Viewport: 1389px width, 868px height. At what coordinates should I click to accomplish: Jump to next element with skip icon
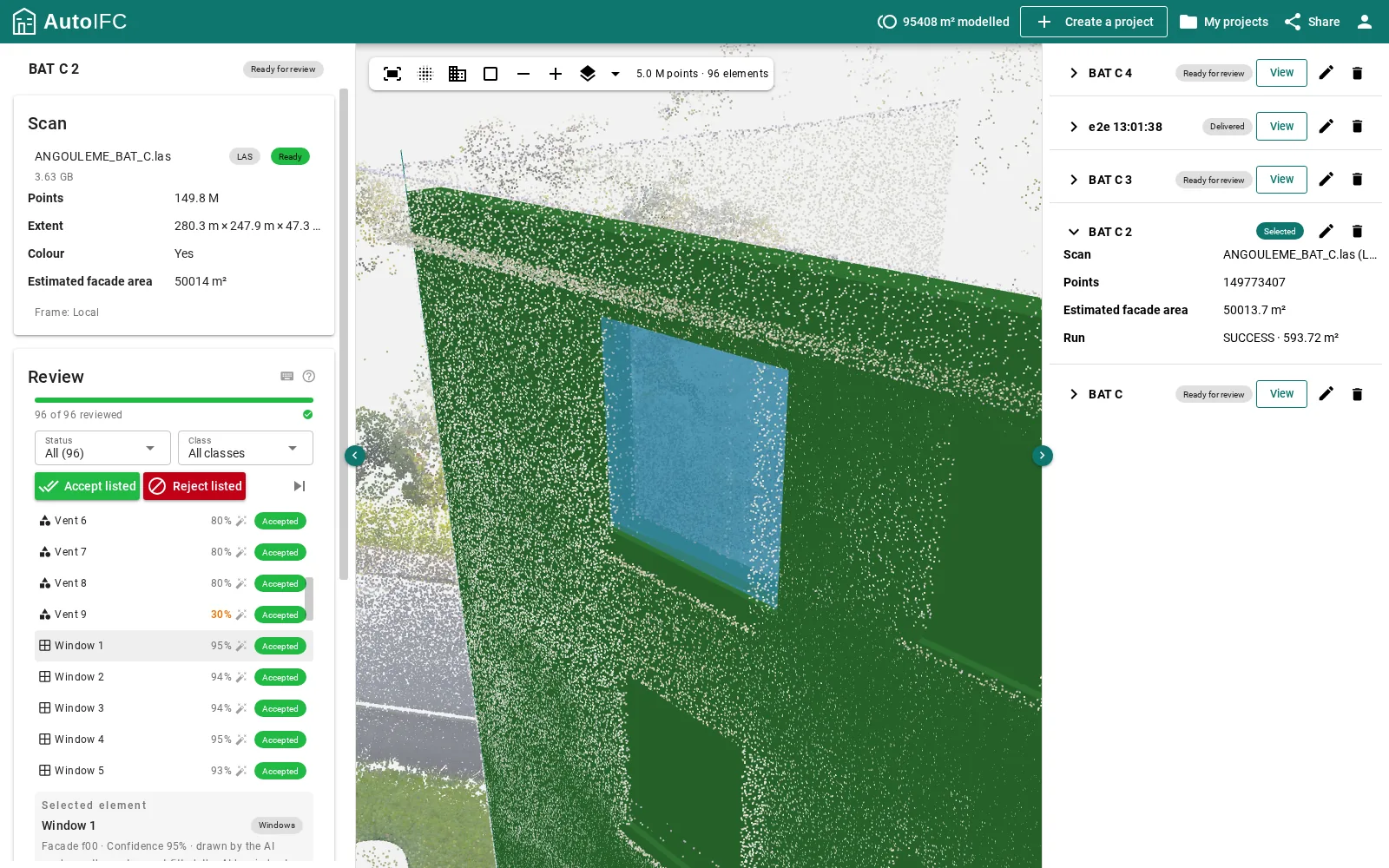300,486
